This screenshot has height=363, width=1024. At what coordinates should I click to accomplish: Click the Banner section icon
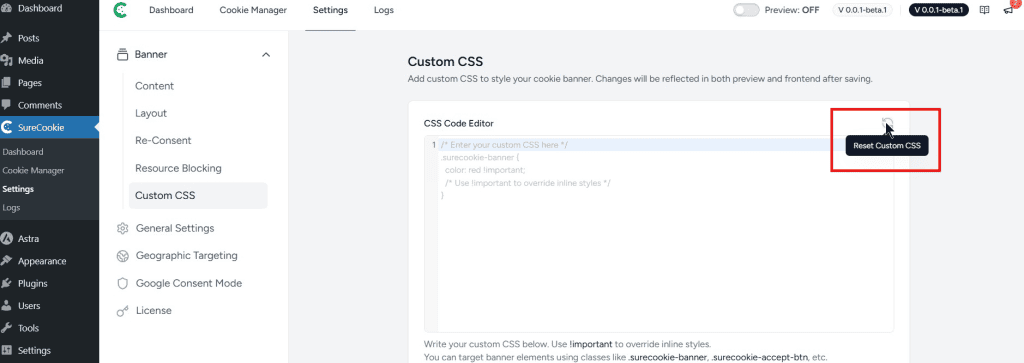[121, 55]
